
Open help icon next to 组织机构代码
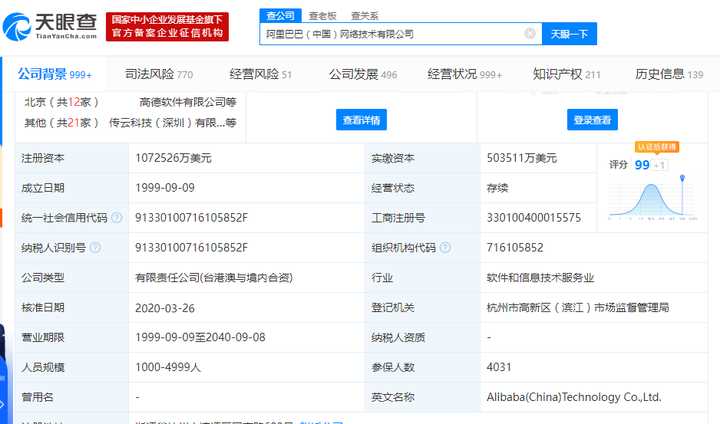tap(445, 248)
